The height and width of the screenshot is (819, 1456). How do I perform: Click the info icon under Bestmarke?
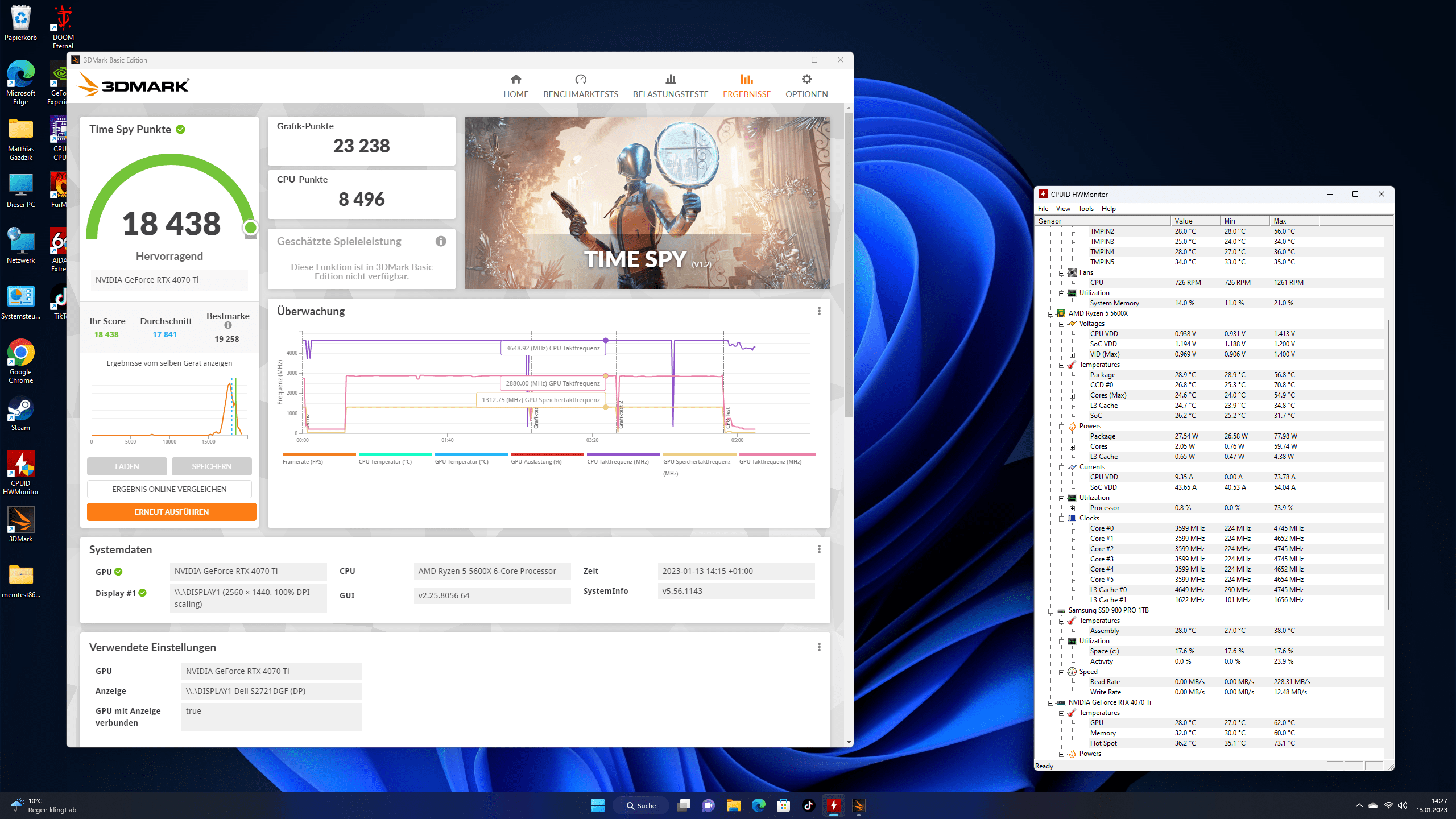[227, 325]
